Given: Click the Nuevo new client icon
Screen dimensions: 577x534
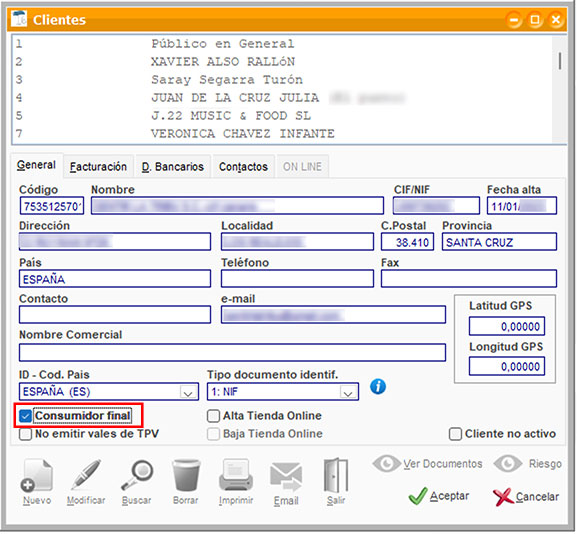Looking at the screenshot, I should pos(36,475).
